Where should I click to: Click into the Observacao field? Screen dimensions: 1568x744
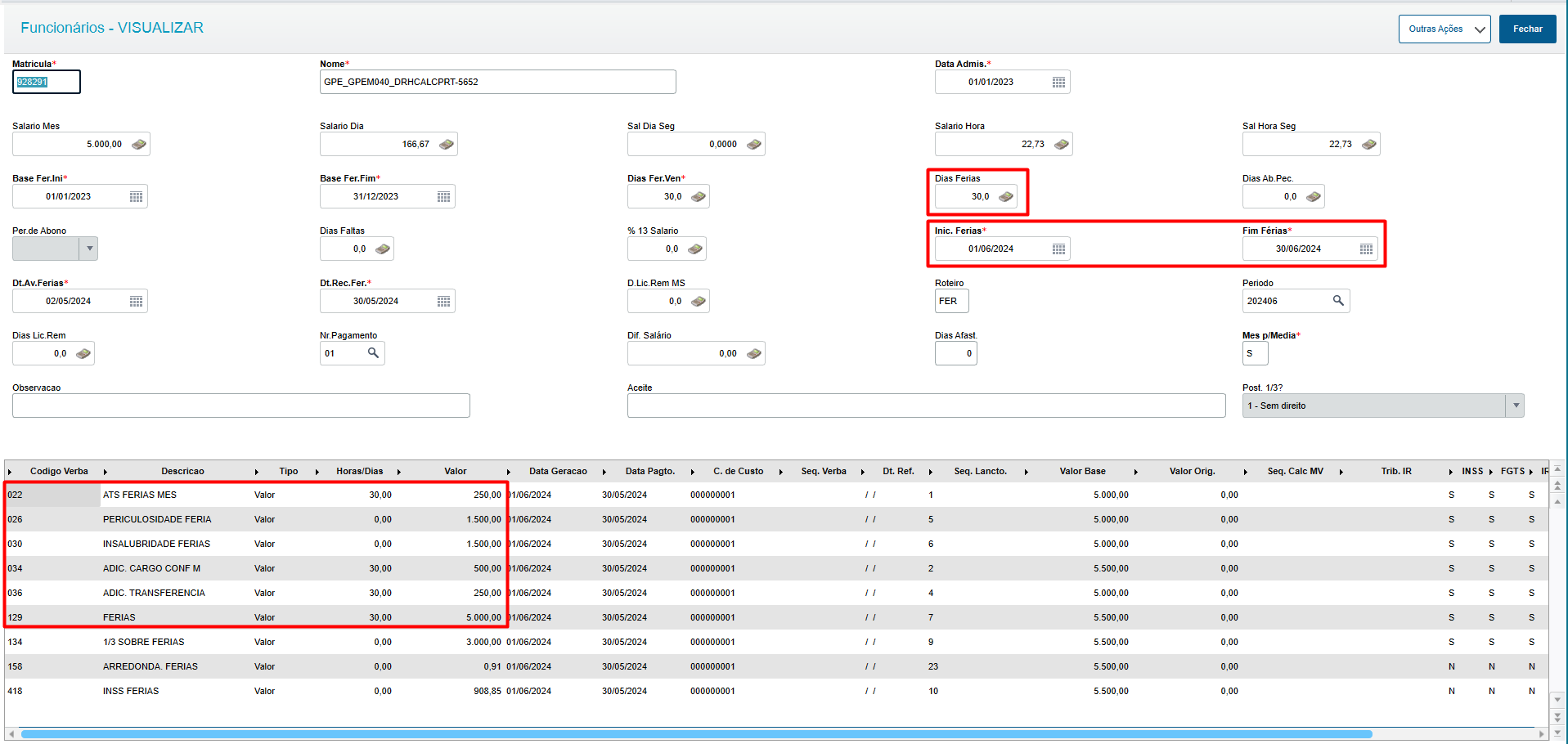coord(241,406)
